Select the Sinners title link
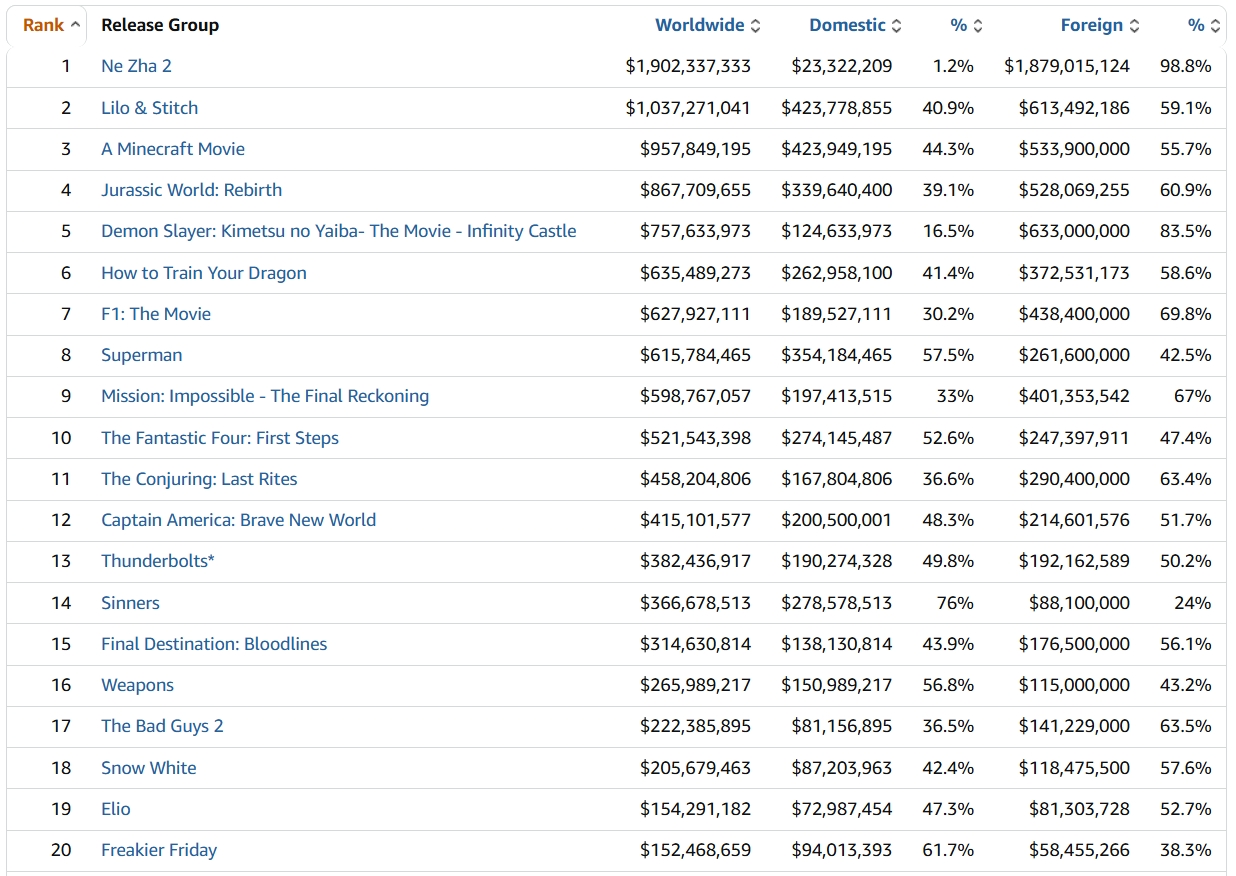 (x=130, y=603)
